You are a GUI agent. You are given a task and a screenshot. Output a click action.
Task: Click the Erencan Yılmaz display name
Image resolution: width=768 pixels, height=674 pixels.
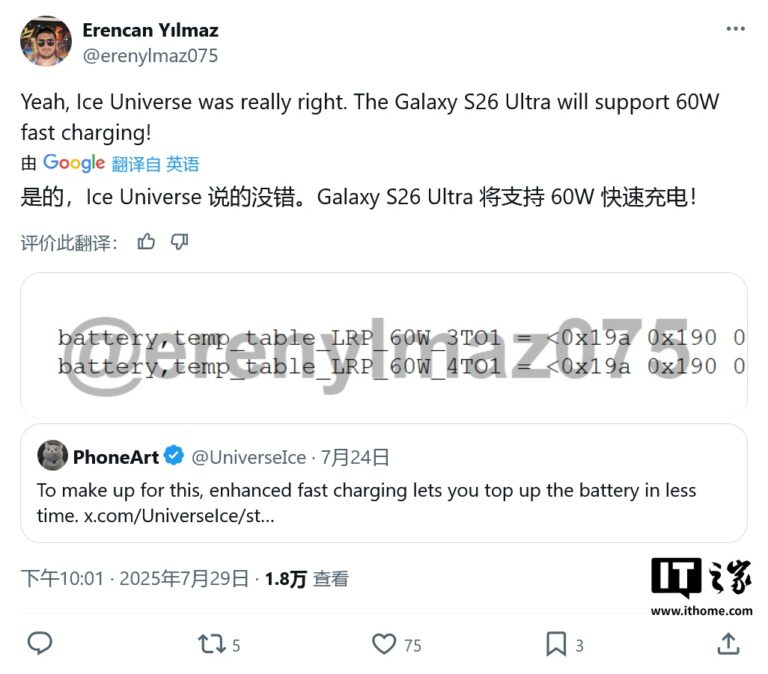[x=150, y=30]
